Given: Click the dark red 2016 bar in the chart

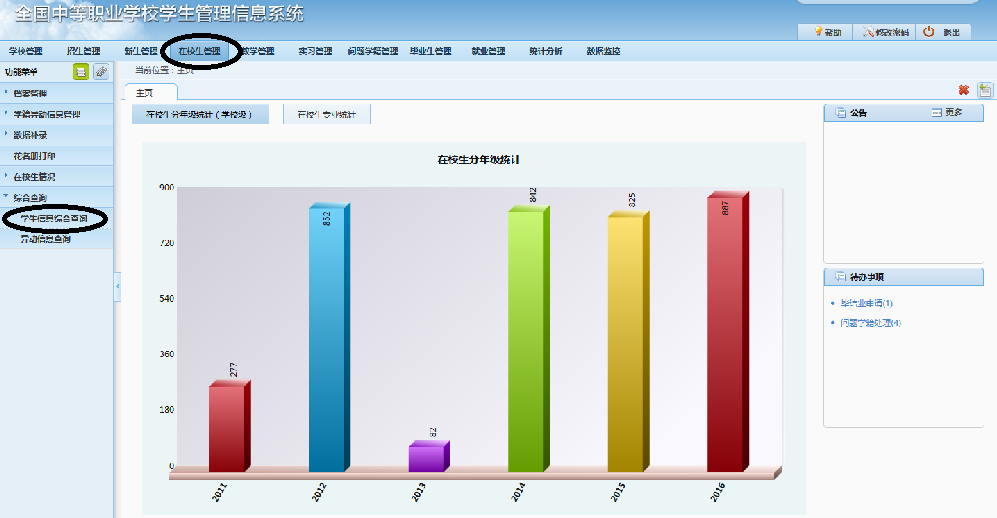Looking at the screenshot, I should pyautogui.click(x=727, y=332).
